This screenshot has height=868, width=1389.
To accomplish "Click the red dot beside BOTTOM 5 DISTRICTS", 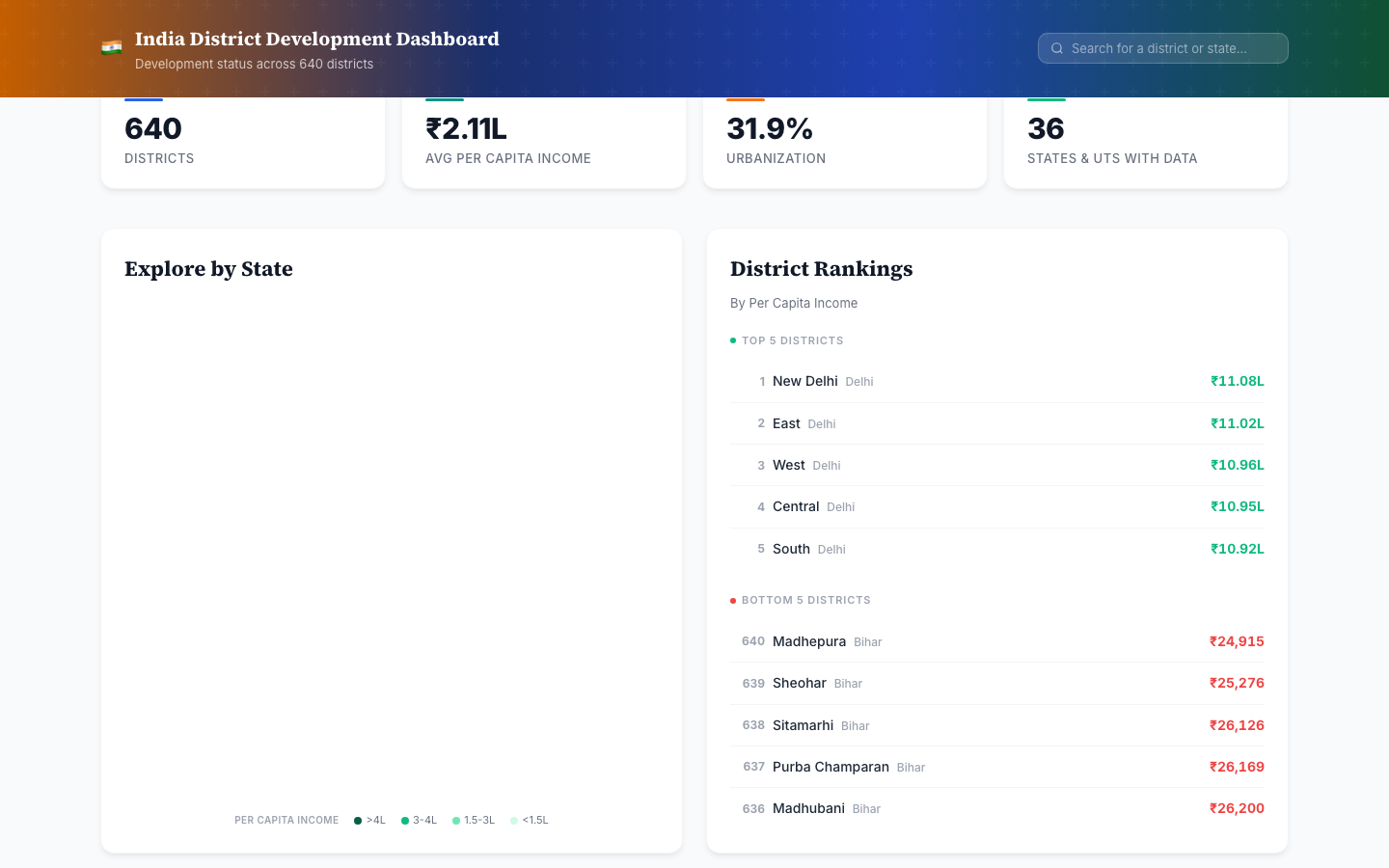I will (x=732, y=600).
